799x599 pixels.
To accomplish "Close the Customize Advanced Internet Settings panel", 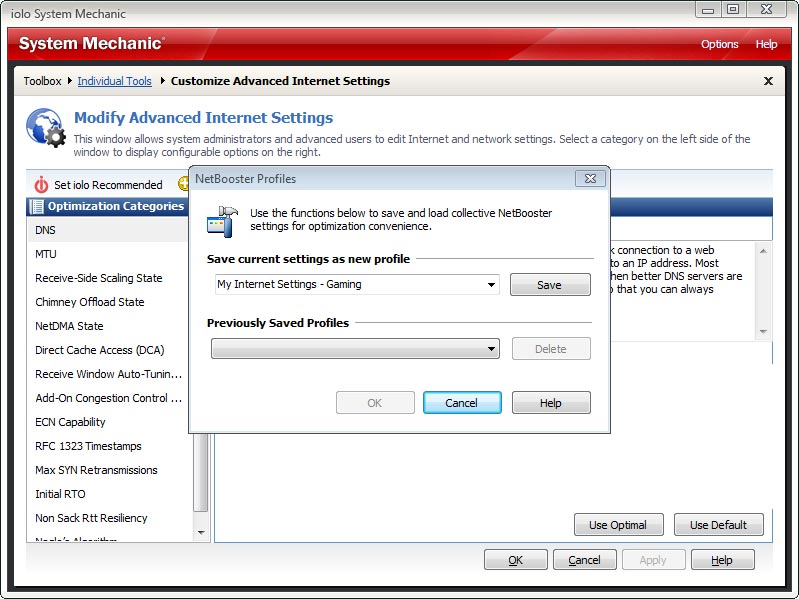I will pyautogui.click(x=768, y=81).
